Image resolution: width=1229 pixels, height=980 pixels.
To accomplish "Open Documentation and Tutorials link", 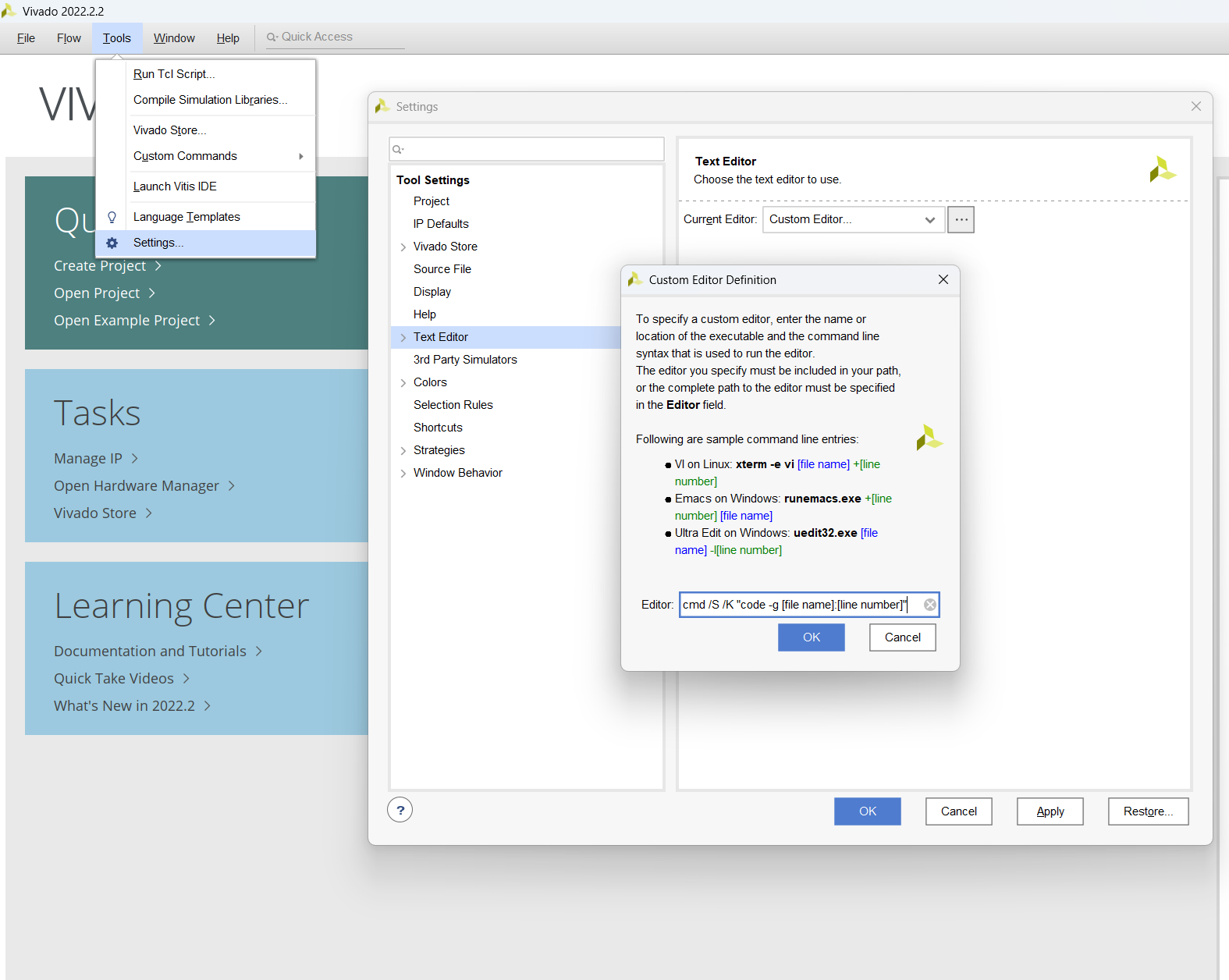I will tap(158, 652).
